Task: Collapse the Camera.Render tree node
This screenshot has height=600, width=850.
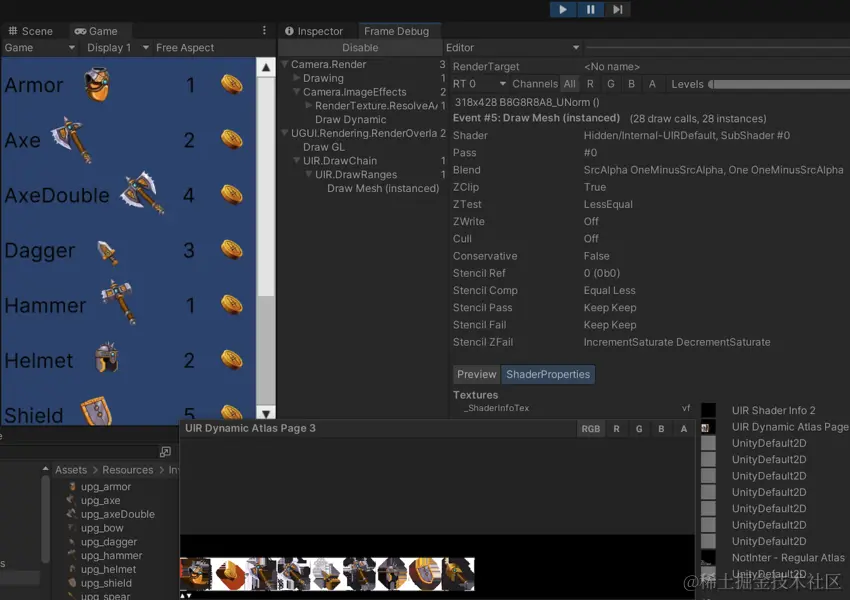Action: point(284,65)
